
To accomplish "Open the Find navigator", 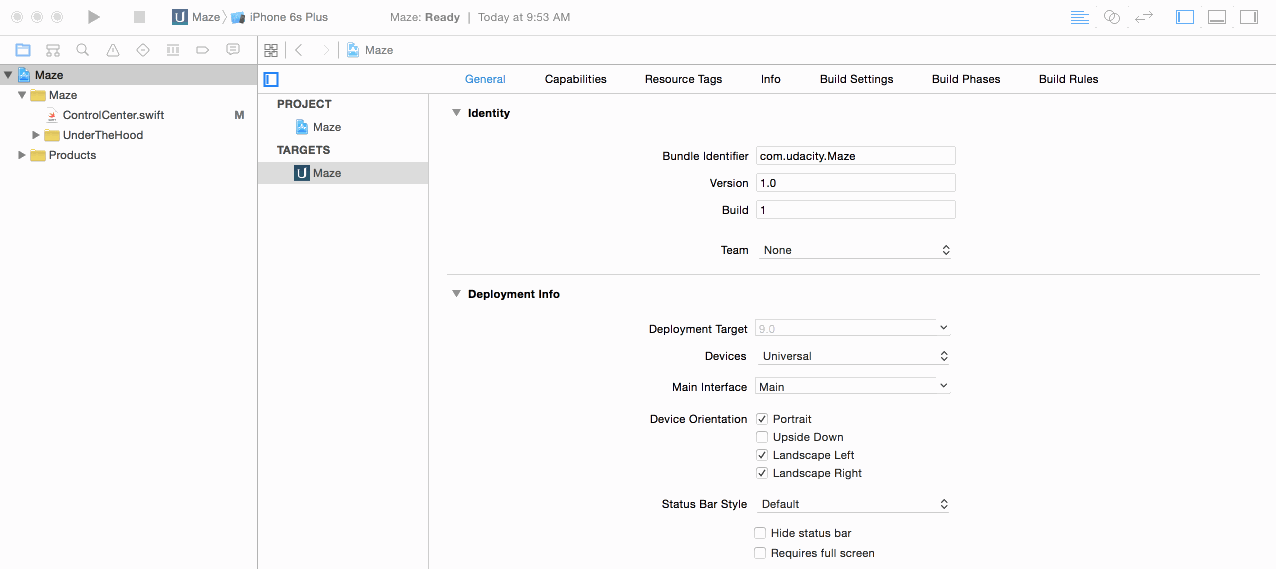I will click(83, 50).
